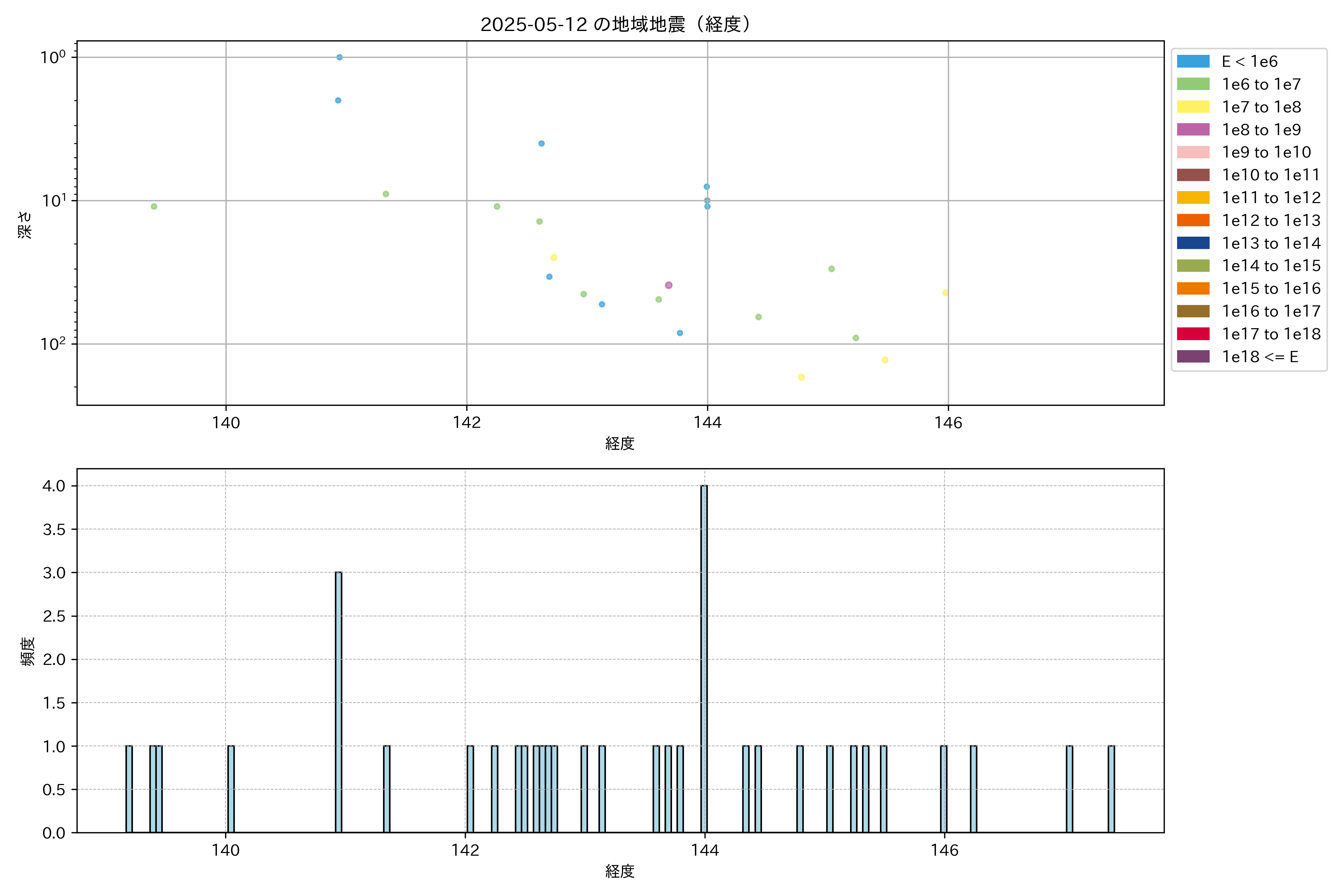The width and height of the screenshot is (1344, 896).
Task: Click the '1e18 <= E' legend label
Action: 1260,357
